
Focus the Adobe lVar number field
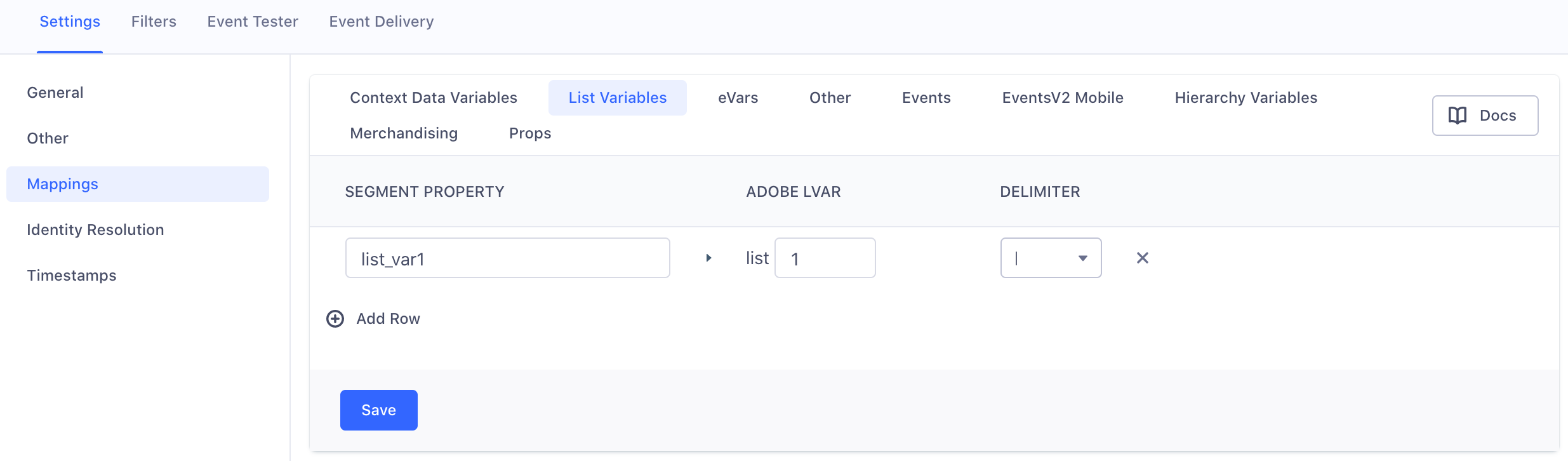pyautogui.click(x=825, y=258)
